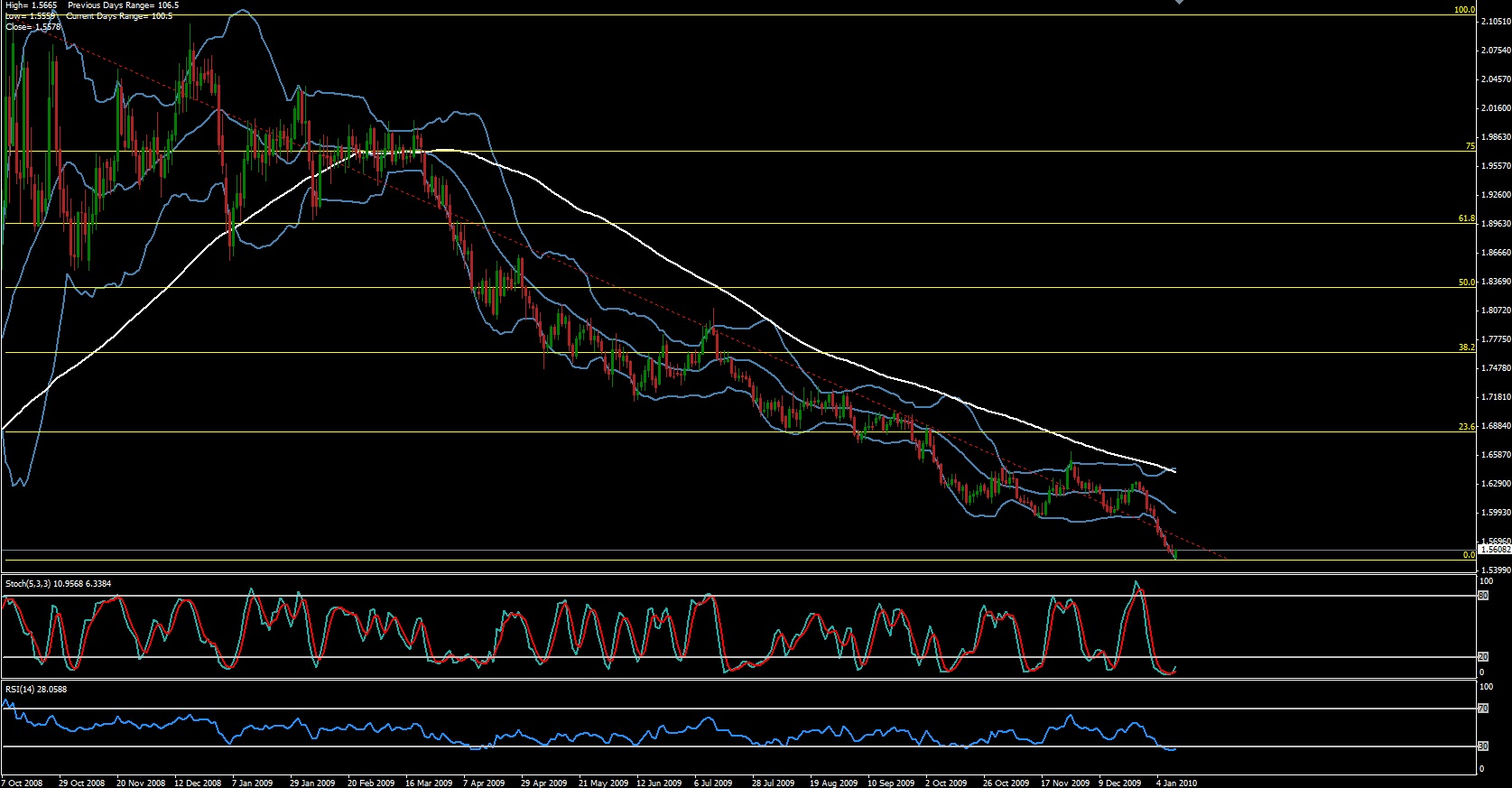
Task: Click the 4 Jan 2010 date label
Action: point(1176,783)
